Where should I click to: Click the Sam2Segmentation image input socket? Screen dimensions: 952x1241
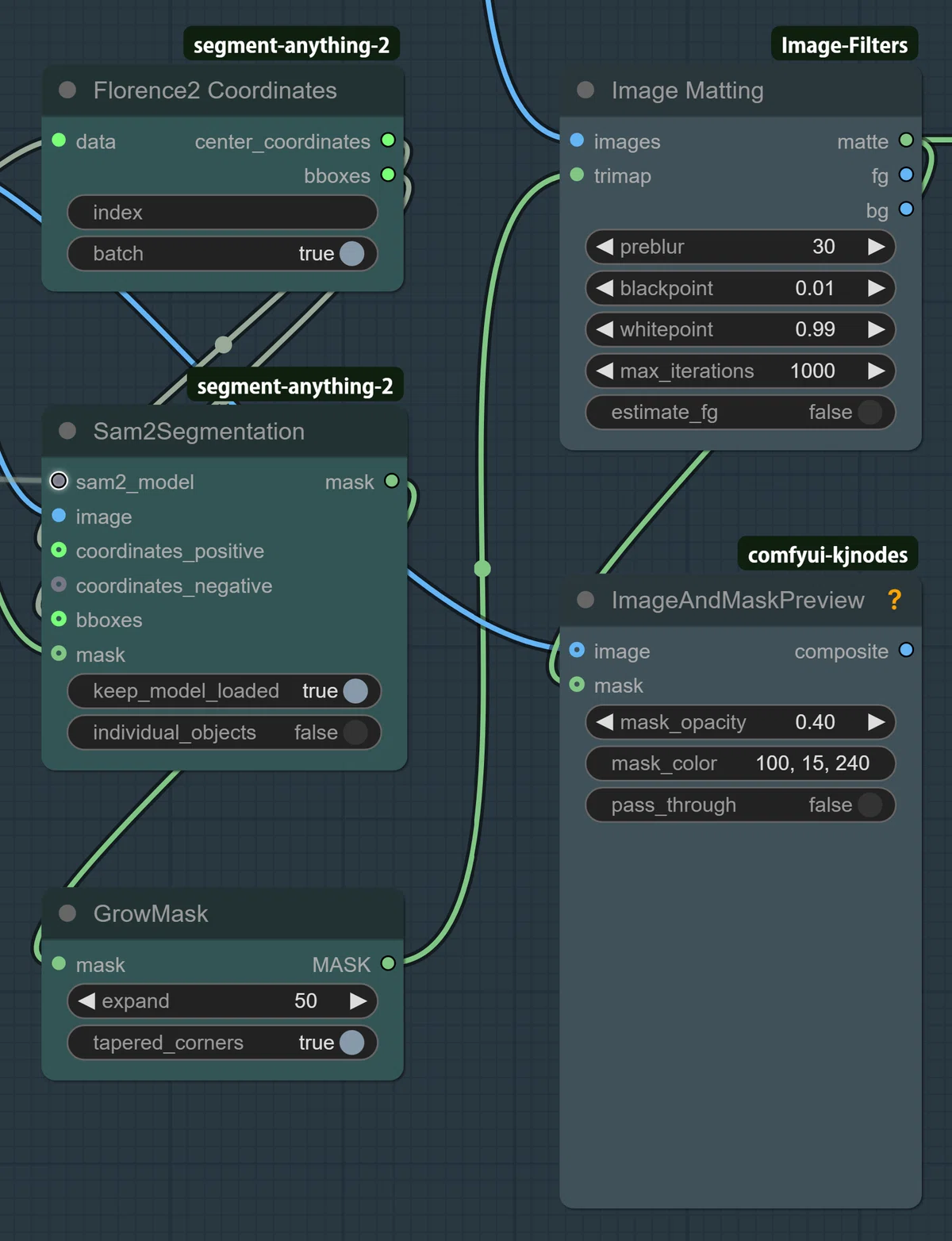[x=59, y=516]
